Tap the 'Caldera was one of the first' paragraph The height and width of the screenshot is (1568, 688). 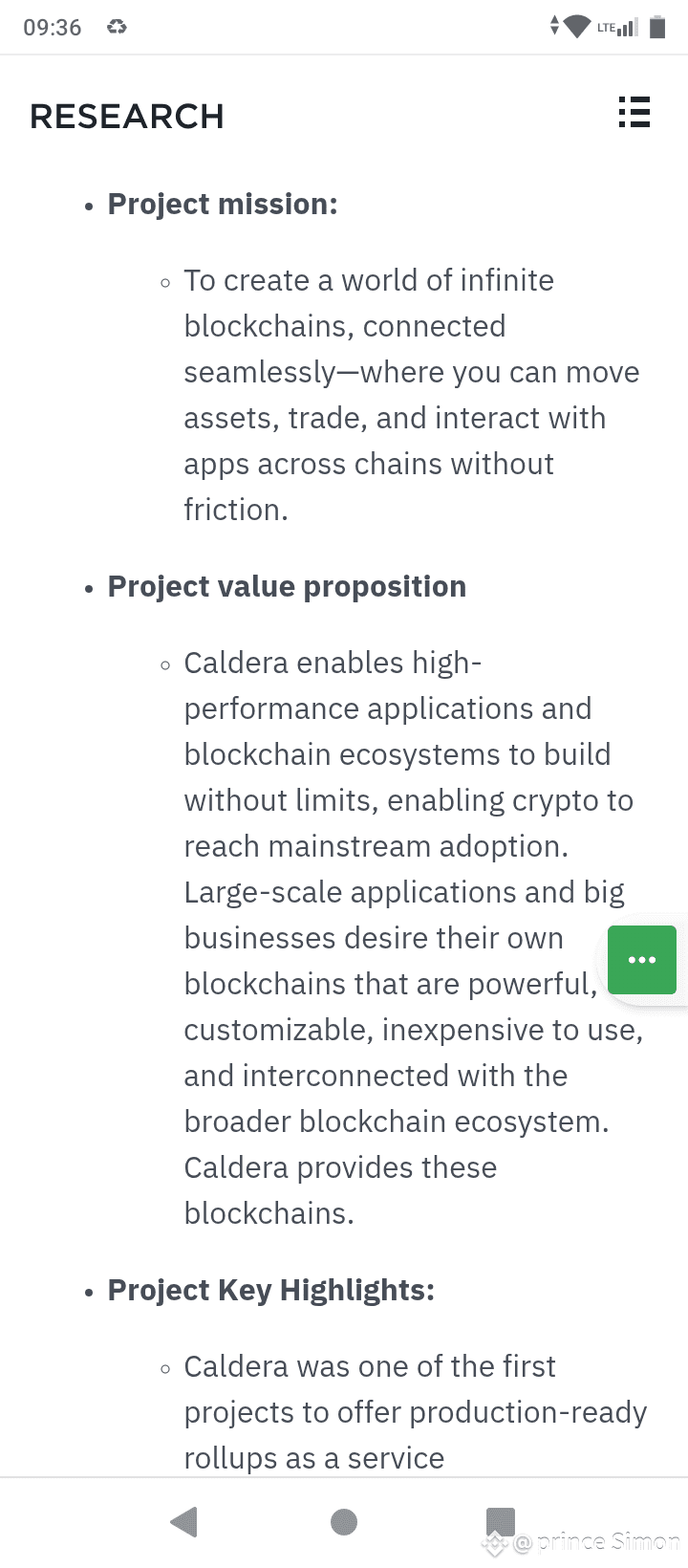click(x=416, y=1412)
